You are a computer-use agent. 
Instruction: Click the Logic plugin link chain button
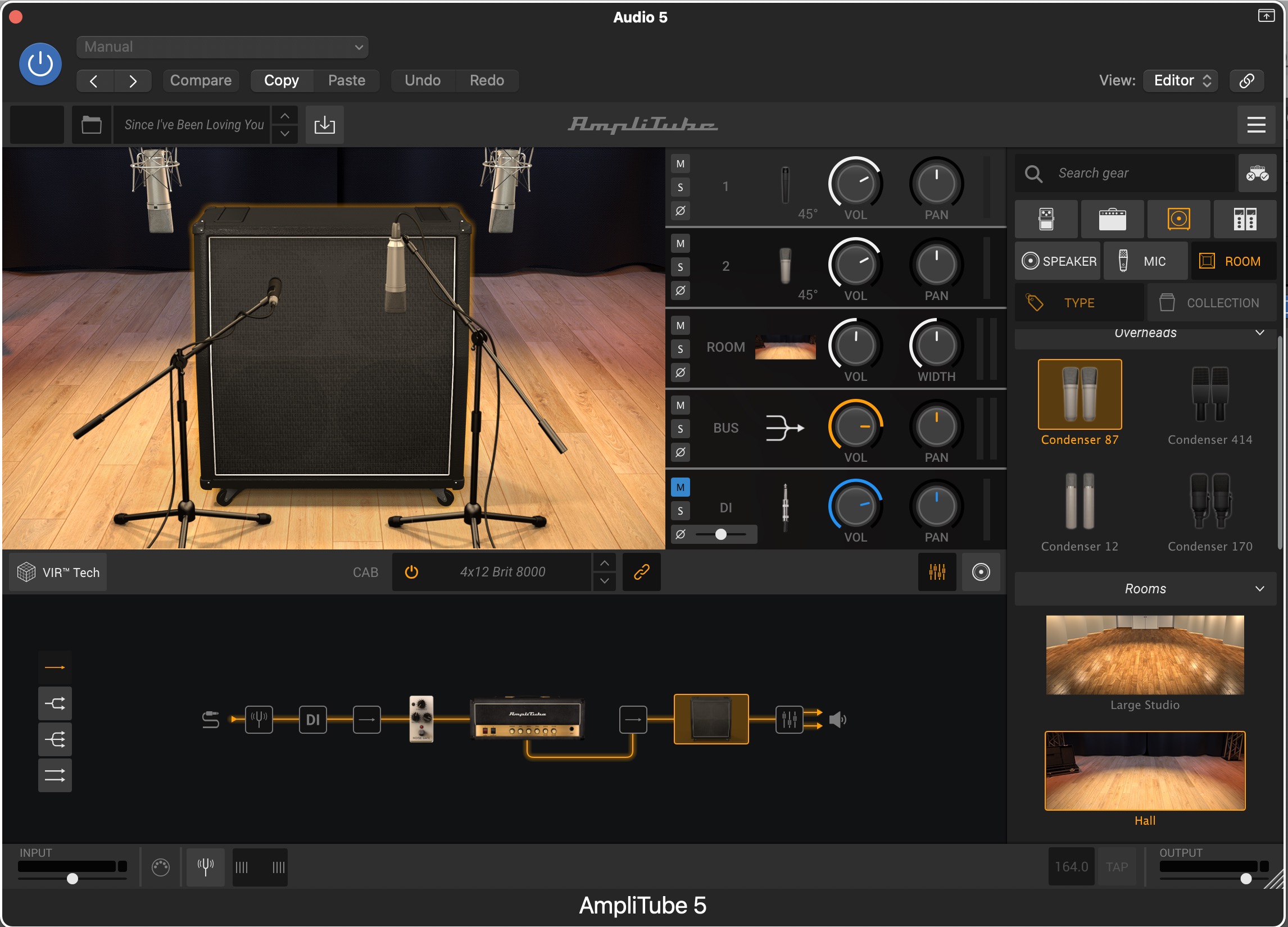pyautogui.click(x=1246, y=80)
